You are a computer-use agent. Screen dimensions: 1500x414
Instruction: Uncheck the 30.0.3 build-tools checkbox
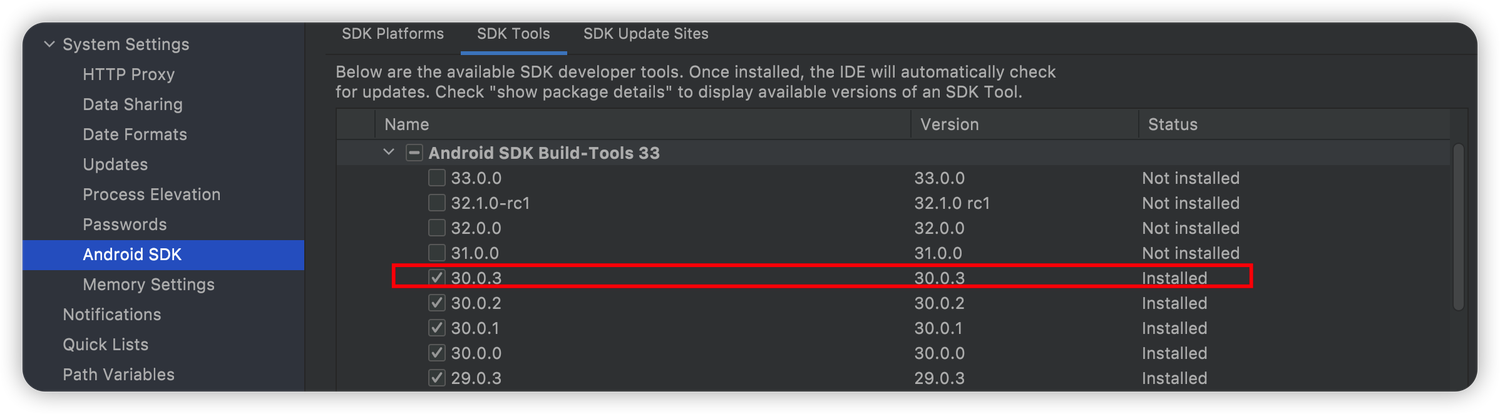pyautogui.click(x=437, y=278)
